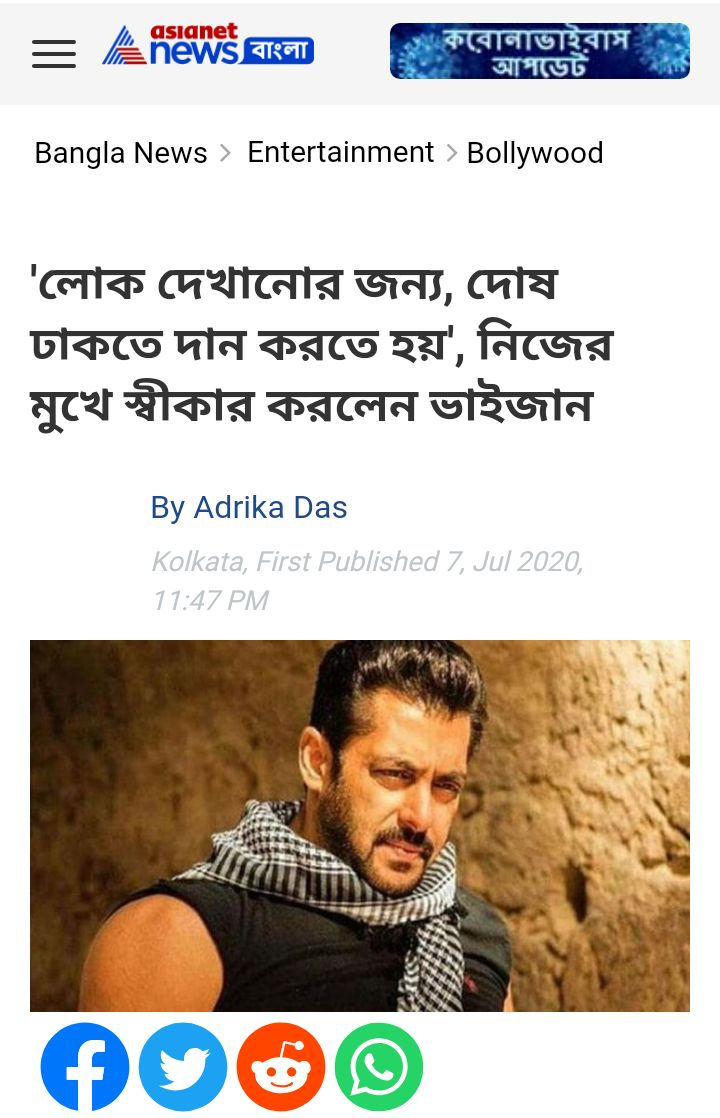Open the Salman Khan article photo
The width and height of the screenshot is (720, 1118).
pyautogui.click(x=360, y=826)
